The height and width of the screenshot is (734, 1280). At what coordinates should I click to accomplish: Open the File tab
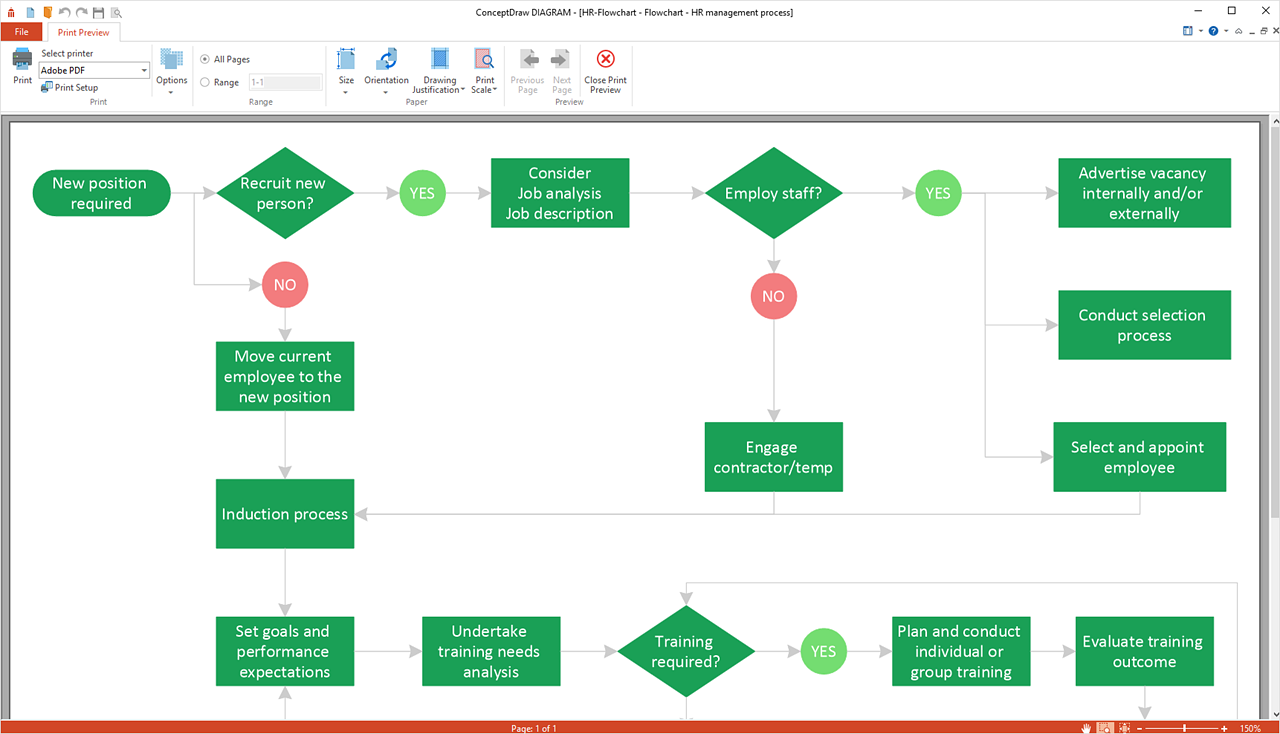[x=21, y=32]
